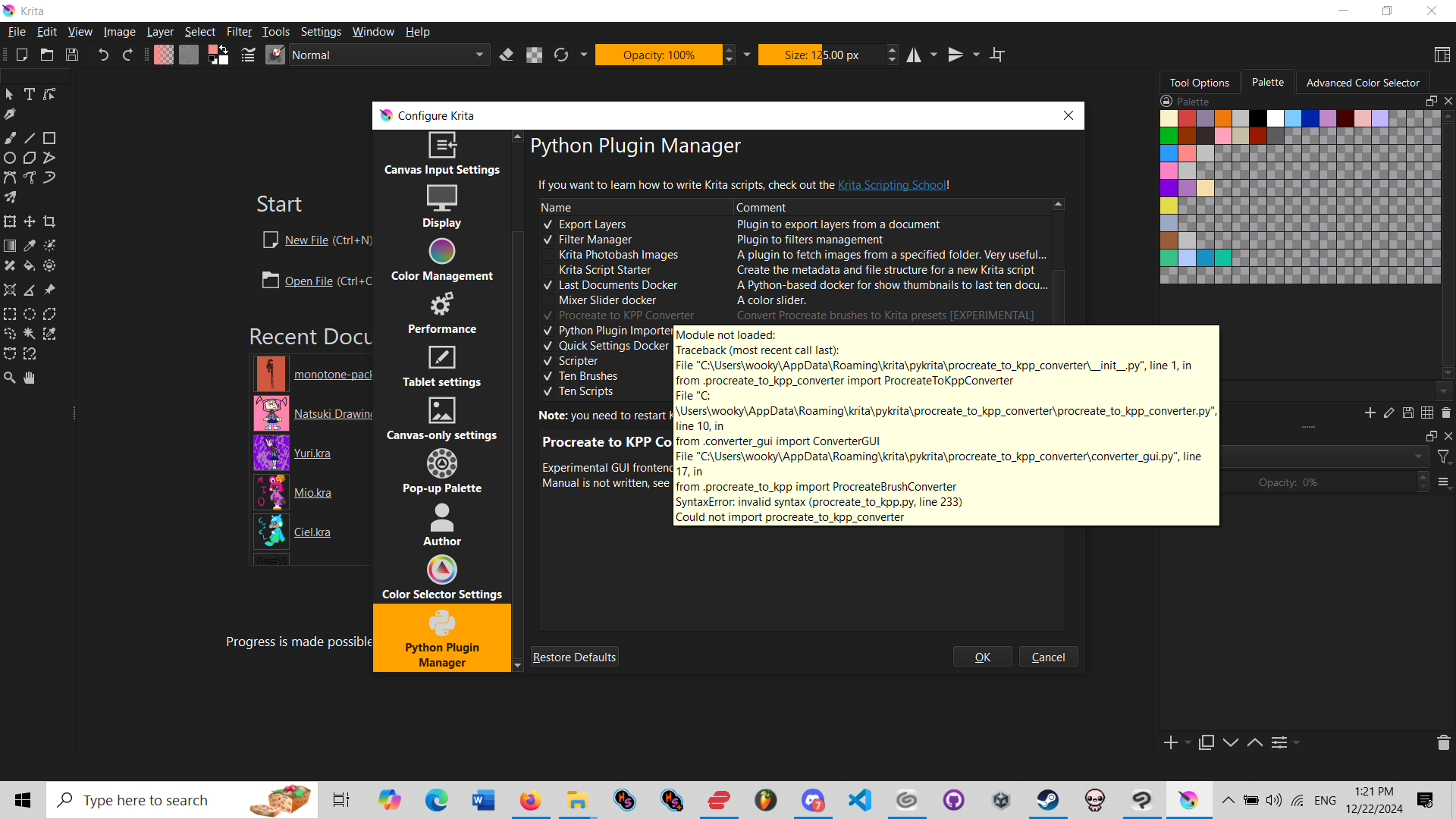The width and height of the screenshot is (1456, 819).
Task: Select the Crop tool
Action: [x=49, y=221]
